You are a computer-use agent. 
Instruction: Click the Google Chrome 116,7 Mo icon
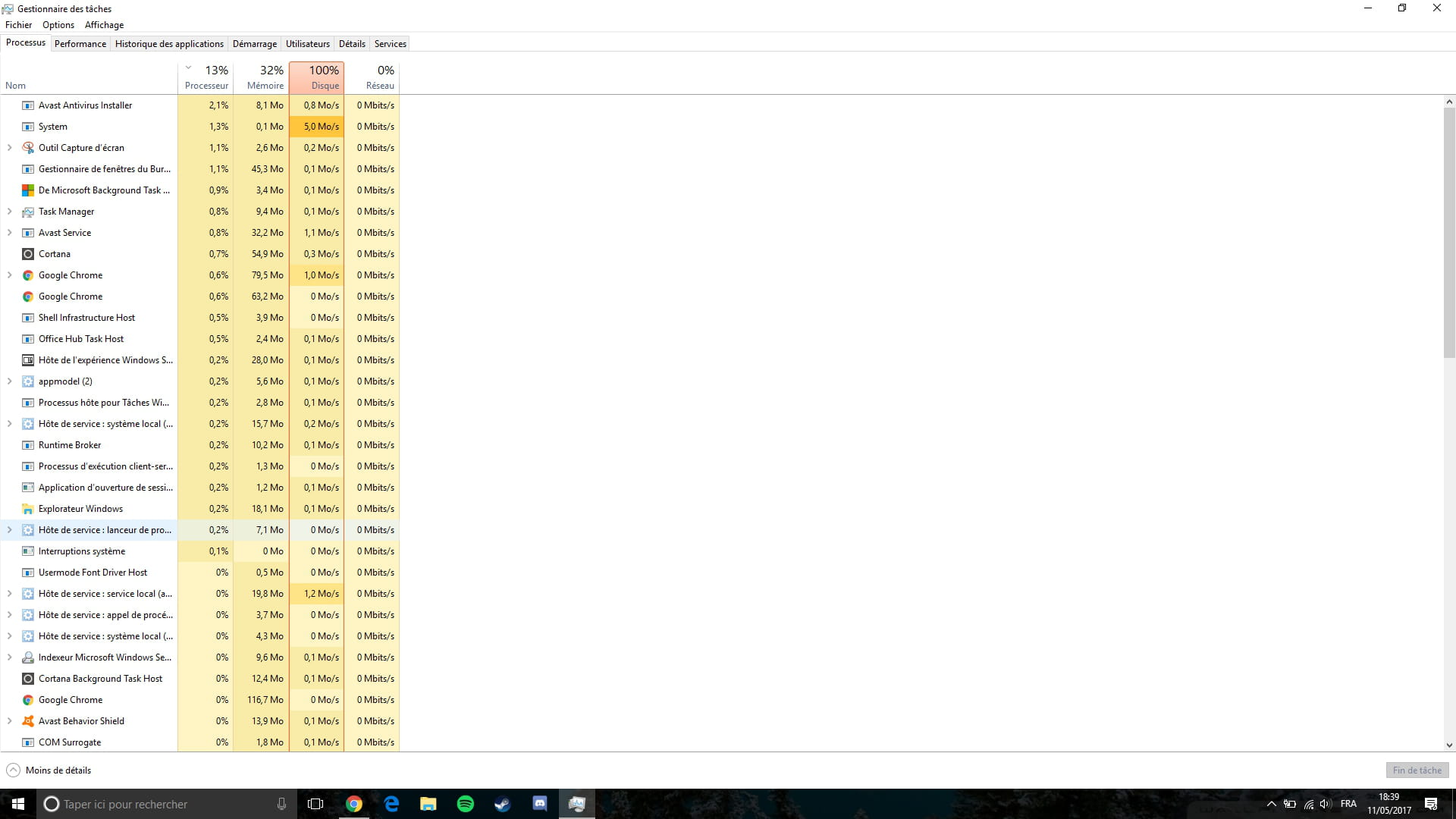[28, 700]
